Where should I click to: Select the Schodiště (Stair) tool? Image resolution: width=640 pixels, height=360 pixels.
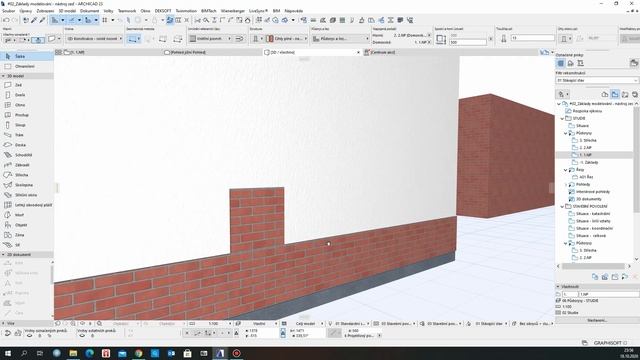27,155
